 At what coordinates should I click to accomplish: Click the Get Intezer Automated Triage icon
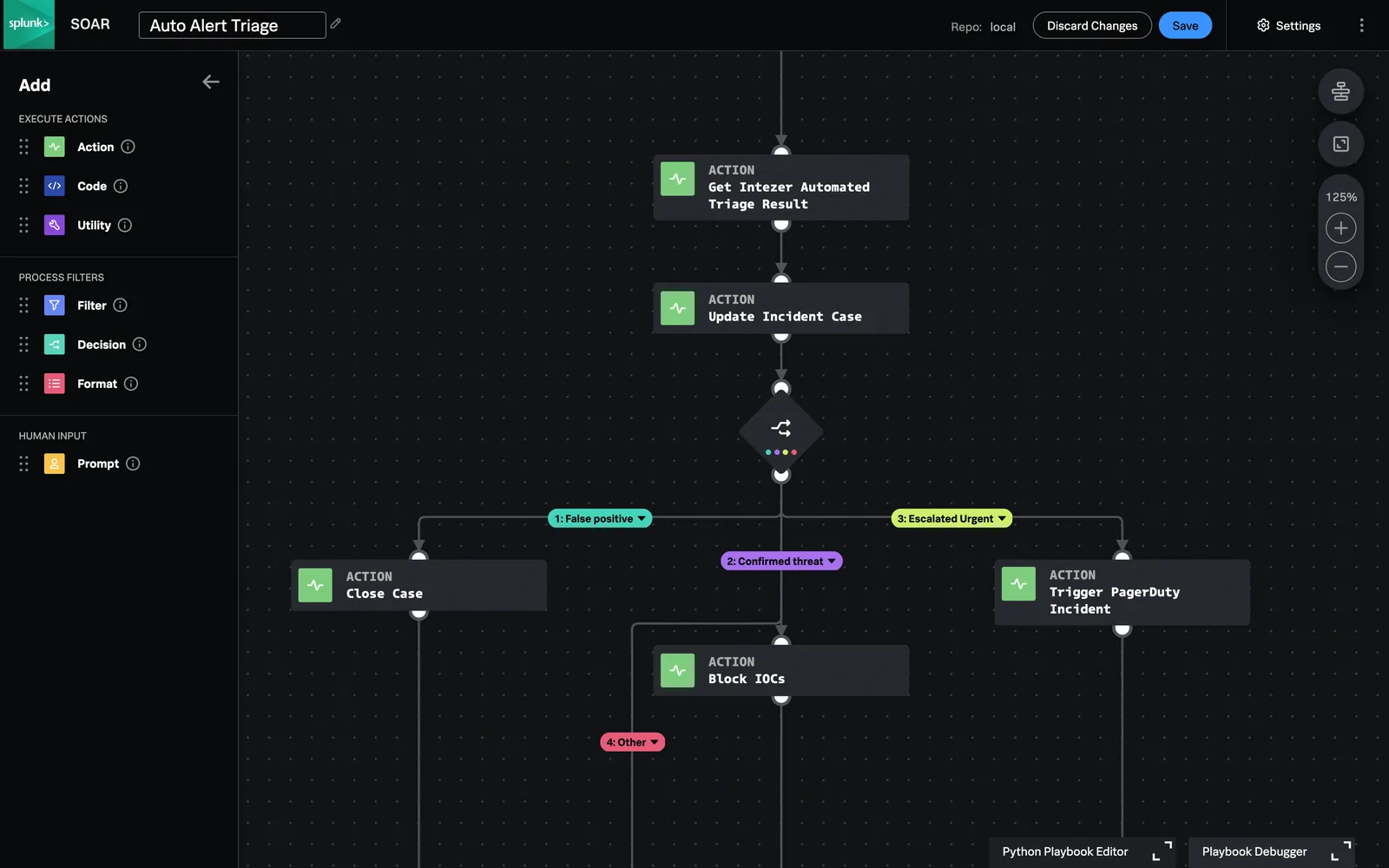(677, 179)
